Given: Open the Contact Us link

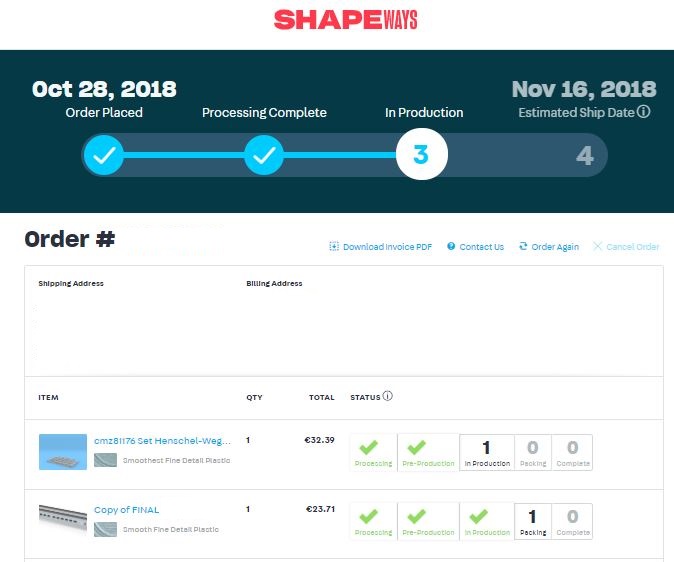Looking at the screenshot, I should [475, 247].
